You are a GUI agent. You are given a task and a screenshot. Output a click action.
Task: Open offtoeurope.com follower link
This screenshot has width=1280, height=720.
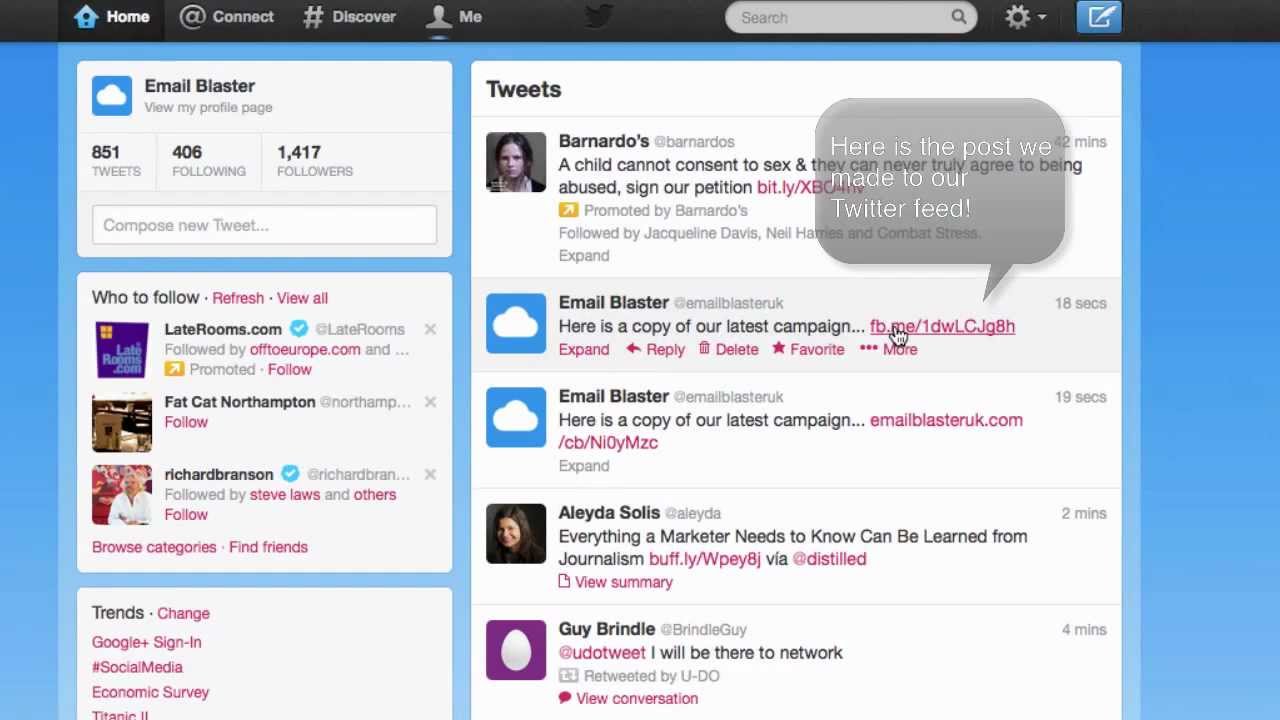click(305, 350)
